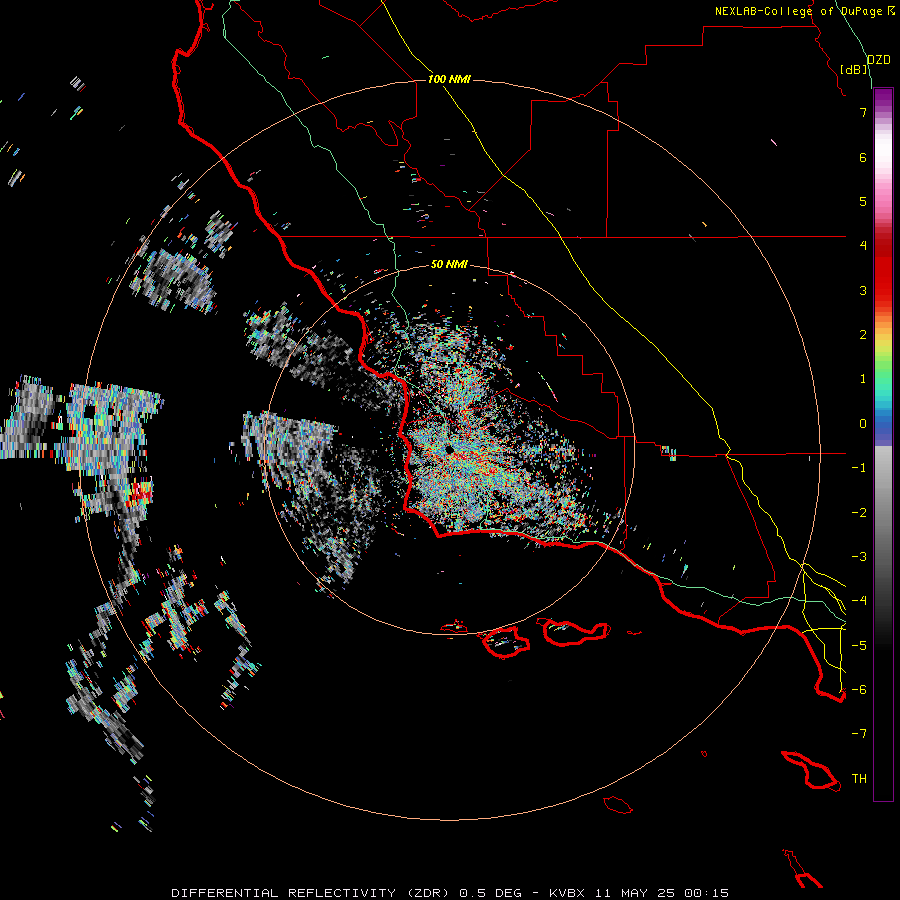900x900 pixels.
Task: Click the -1 value on color scale
Action: [x=859, y=468]
